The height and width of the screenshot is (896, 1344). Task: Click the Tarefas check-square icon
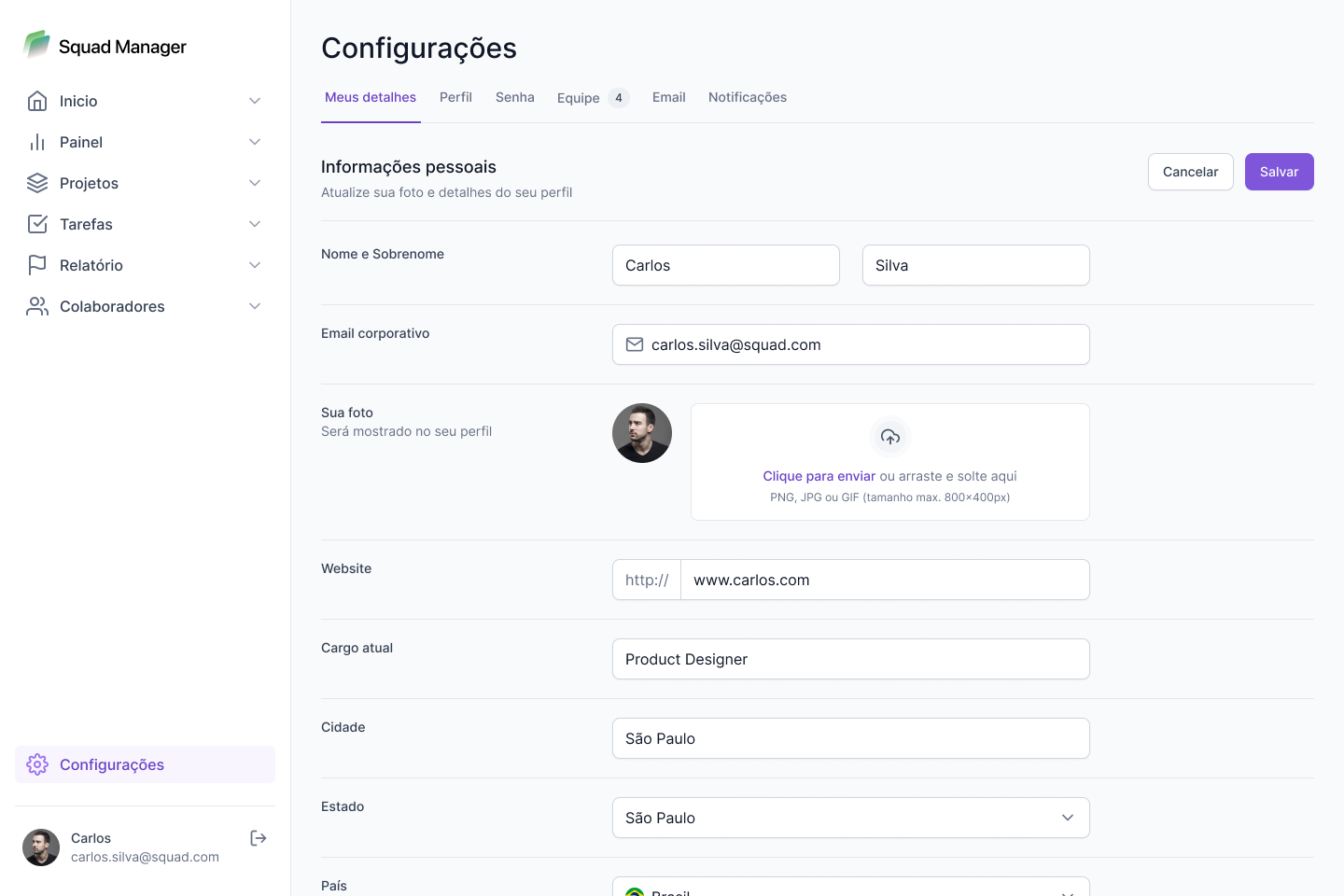[x=37, y=224]
